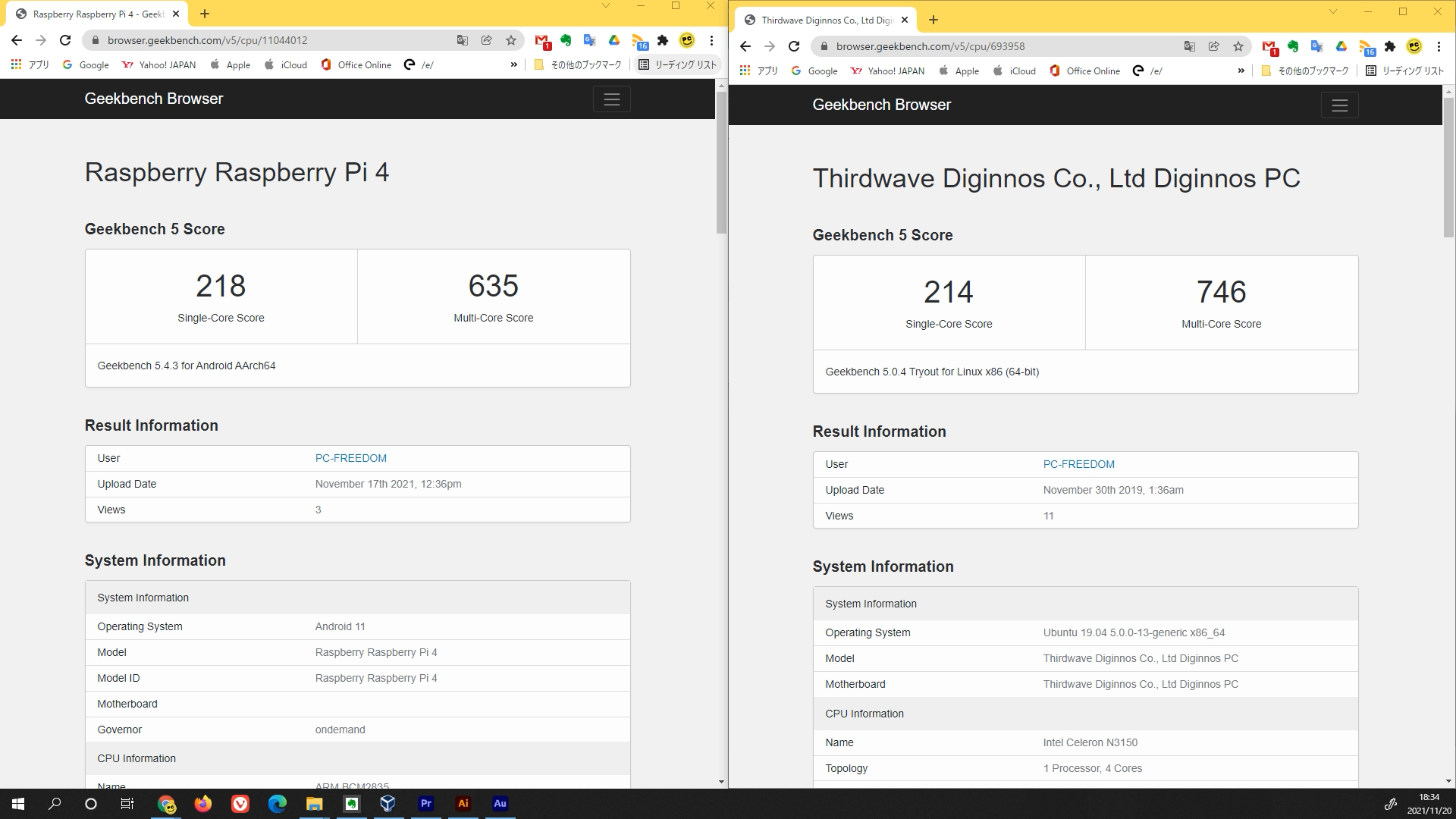Click the left page vertical scrollbar thumb

721,163
